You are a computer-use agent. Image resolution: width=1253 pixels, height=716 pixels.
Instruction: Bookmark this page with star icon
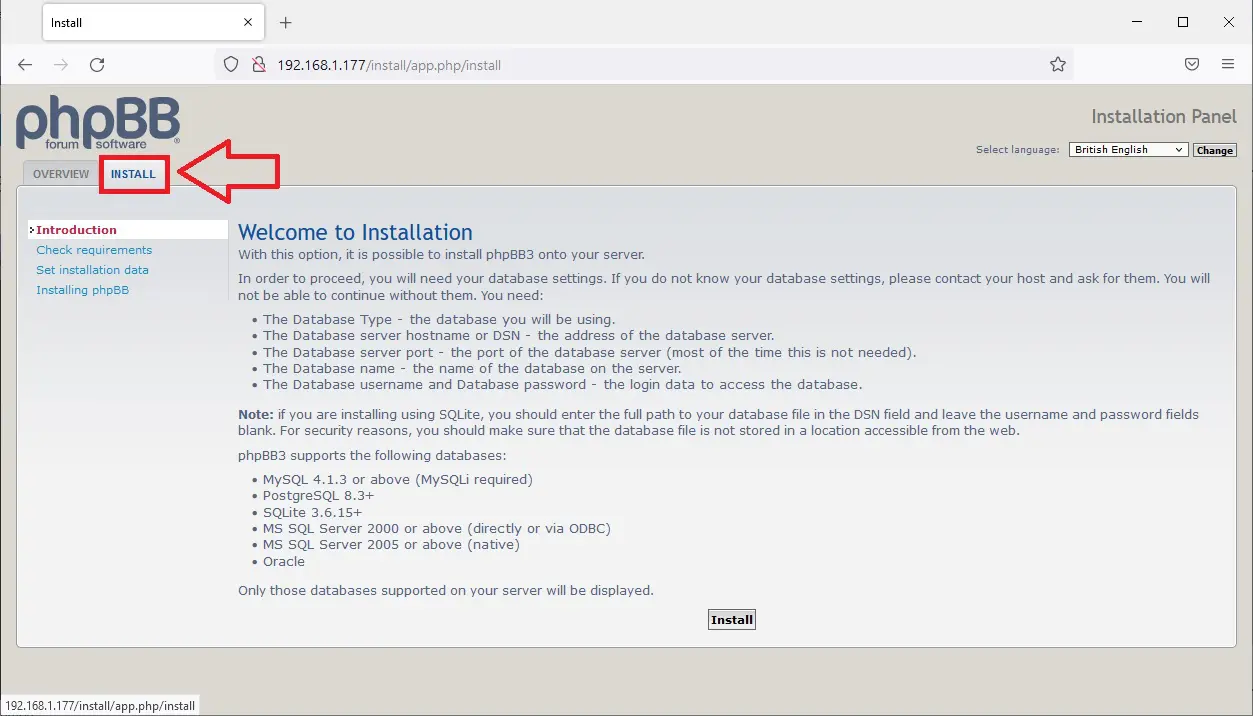(x=1057, y=65)
